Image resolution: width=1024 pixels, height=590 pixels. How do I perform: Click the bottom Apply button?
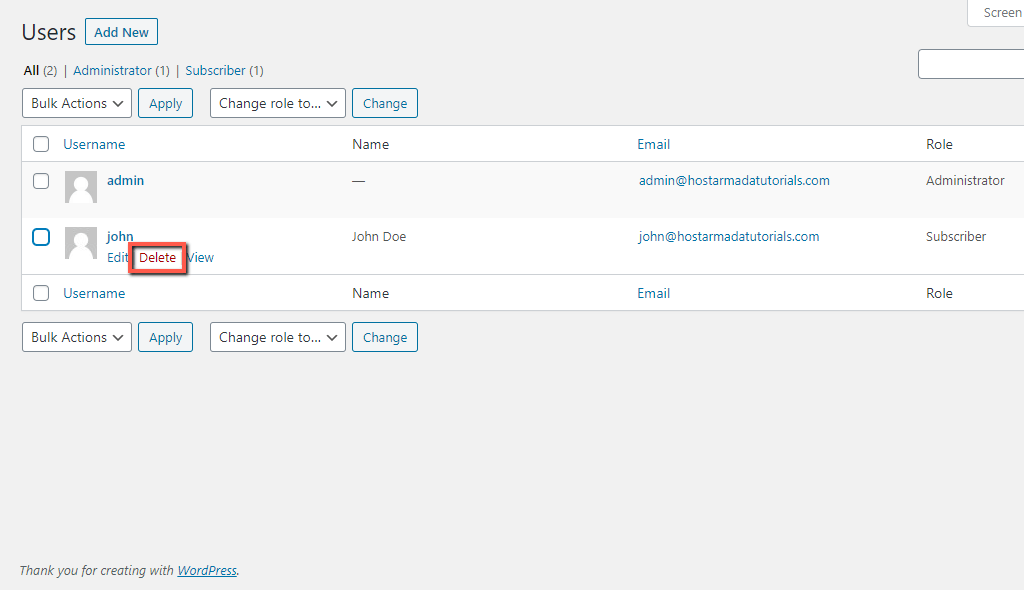click(165, 337)
